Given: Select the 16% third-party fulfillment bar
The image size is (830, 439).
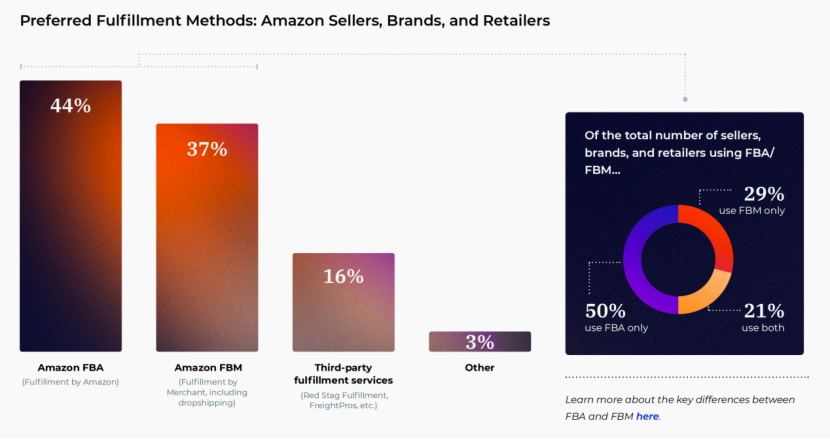Looking at the screenshot, I should (x=343, y=301).
